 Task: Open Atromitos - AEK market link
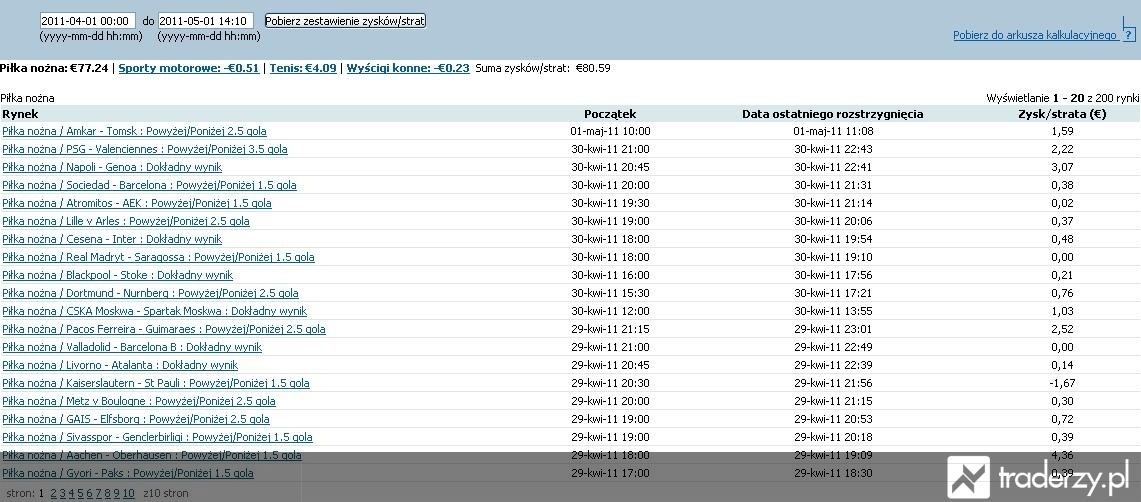click(137, 203)
